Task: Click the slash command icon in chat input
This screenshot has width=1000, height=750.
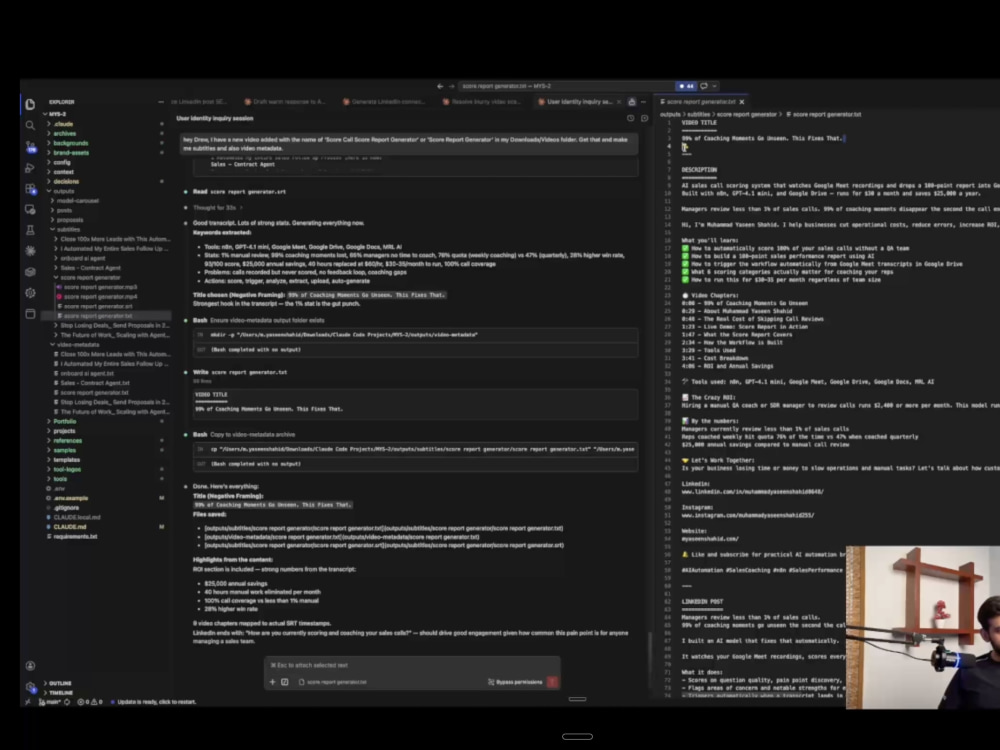Action: click(284, 682)
